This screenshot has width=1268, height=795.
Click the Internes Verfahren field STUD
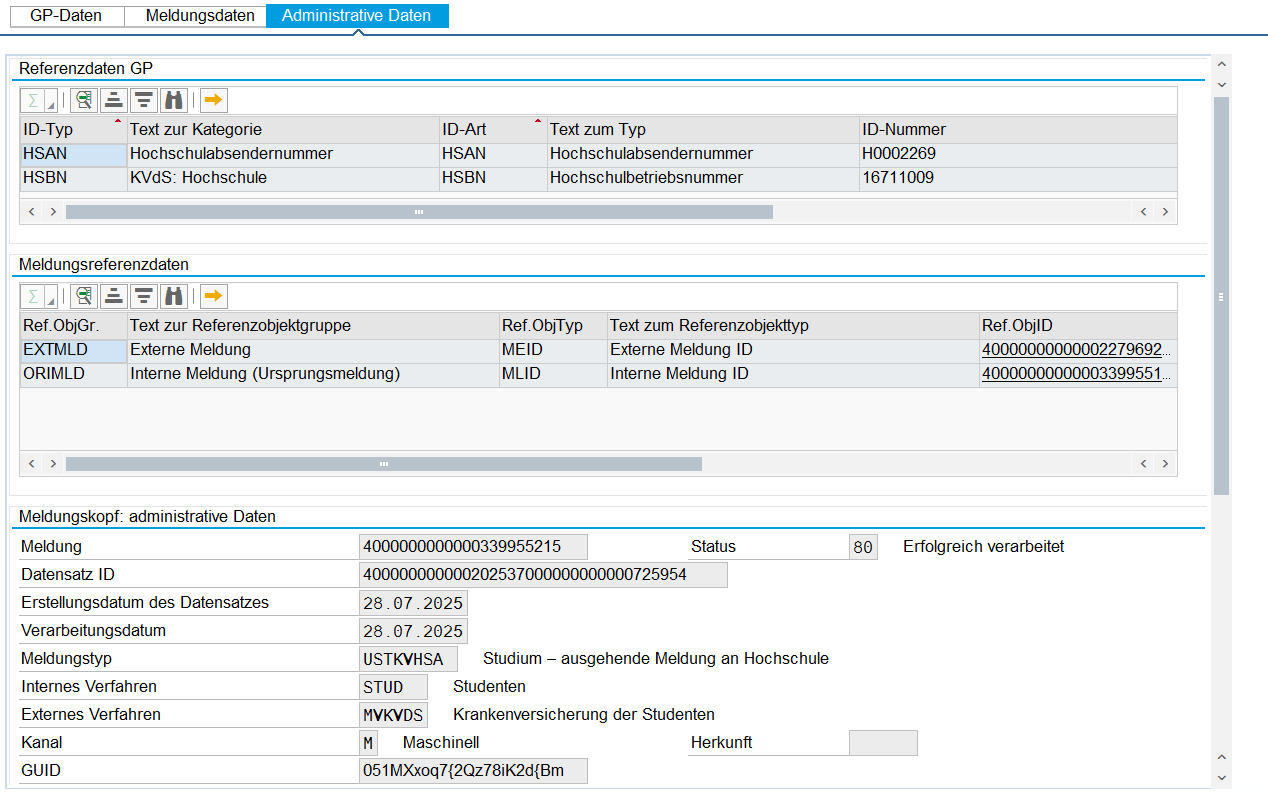(393, 687)
